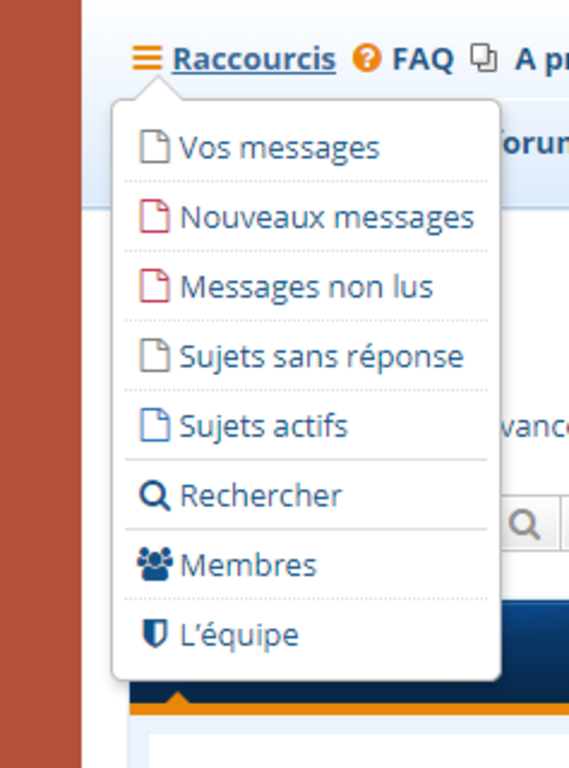The height and width of the screenshot is (768, 569).
Task: Go to the Membres list
Action: (306, 565)
